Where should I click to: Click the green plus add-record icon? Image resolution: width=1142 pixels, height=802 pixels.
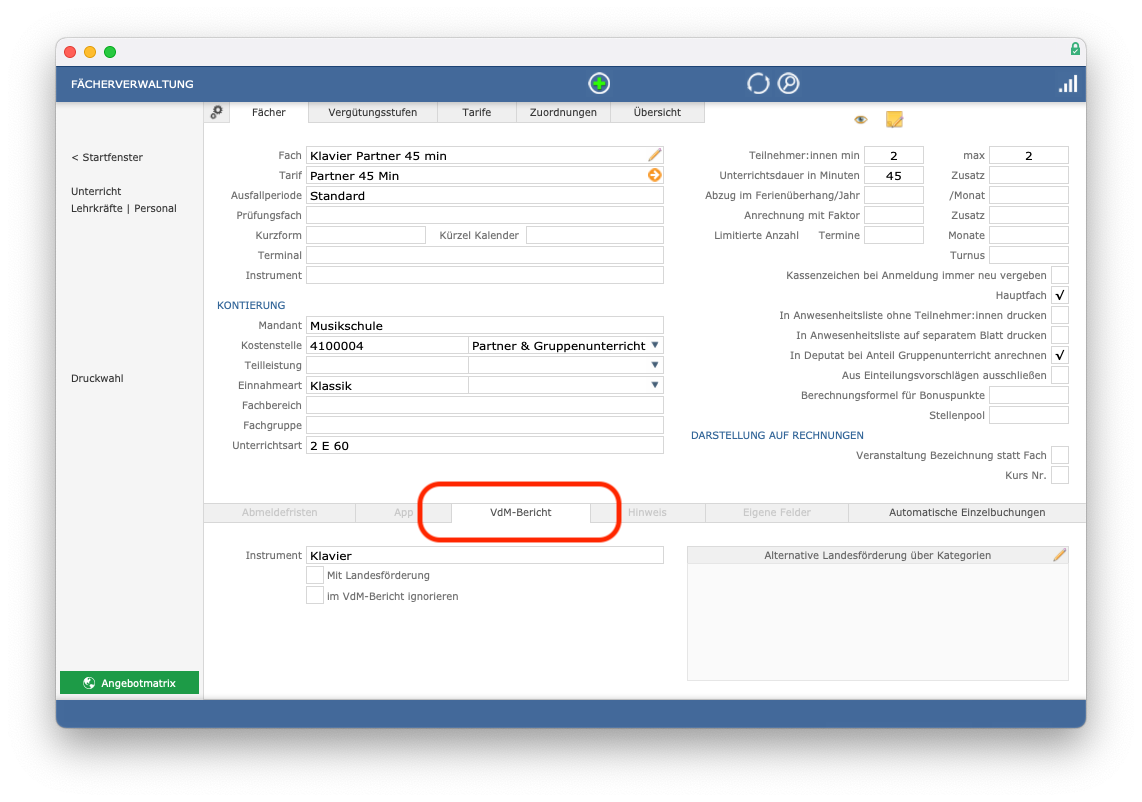[x=599, y=84]
